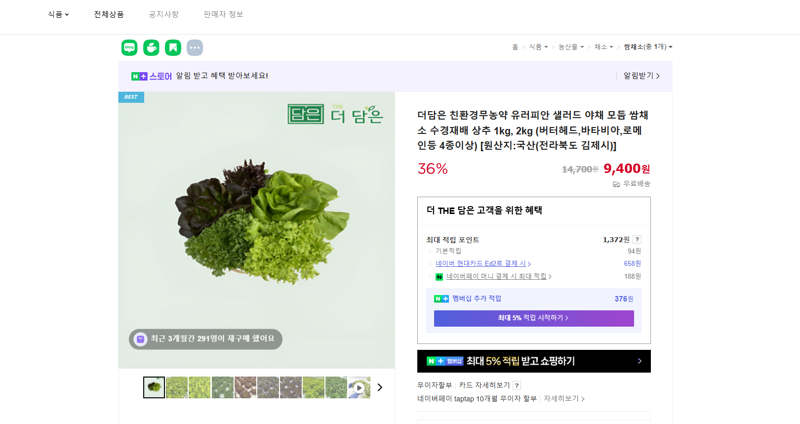The width and height of the screenshot is (800, 424).
Task: Click the 376원 membership points value
Action: (623, 298)
